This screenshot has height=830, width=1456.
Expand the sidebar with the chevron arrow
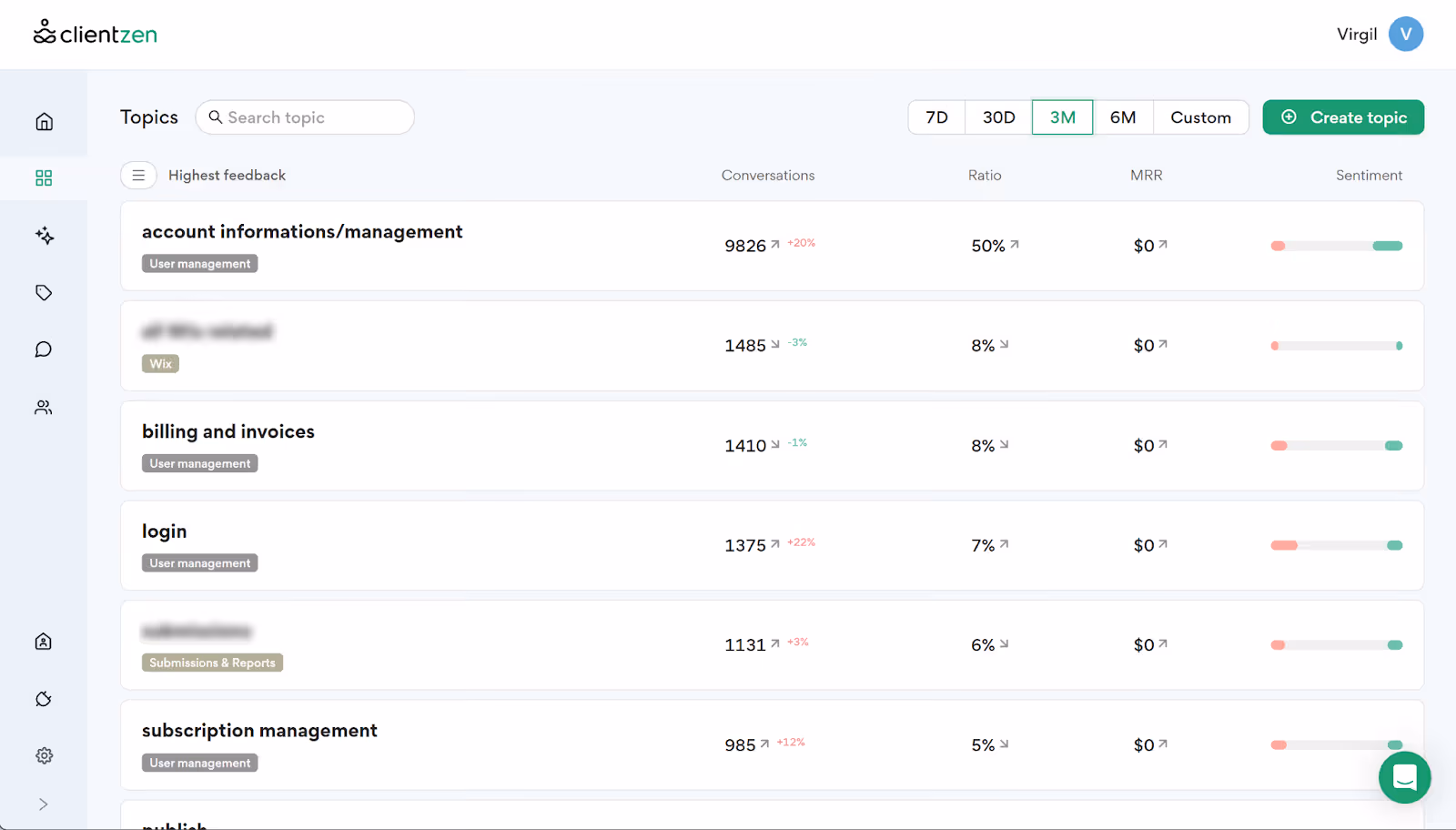coord(44,805)
